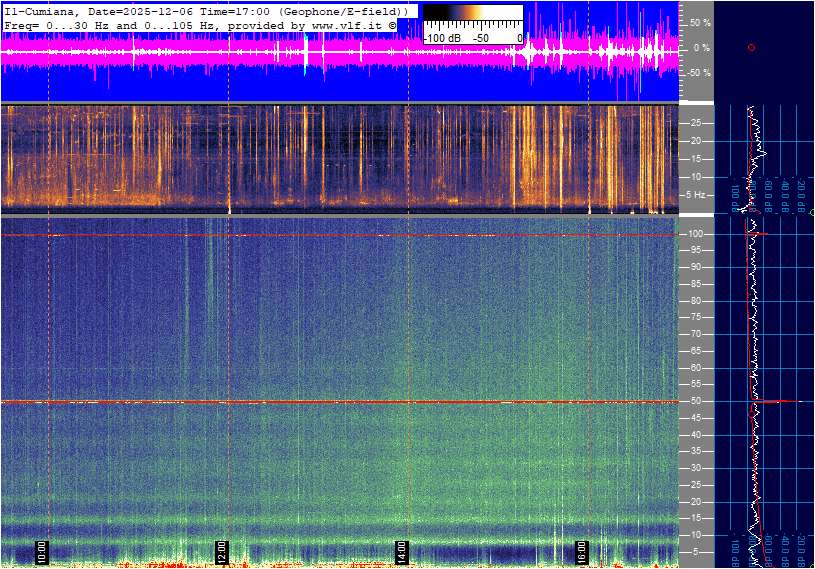Jump to the 14:00 time marker
Image resolution: width=815 pixels, height=569 pixels.
point(401,550)
